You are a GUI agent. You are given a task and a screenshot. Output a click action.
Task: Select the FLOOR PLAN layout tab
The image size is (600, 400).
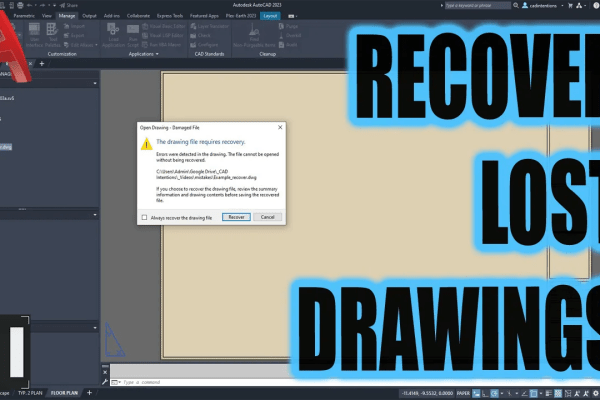(x=64, y=393)
